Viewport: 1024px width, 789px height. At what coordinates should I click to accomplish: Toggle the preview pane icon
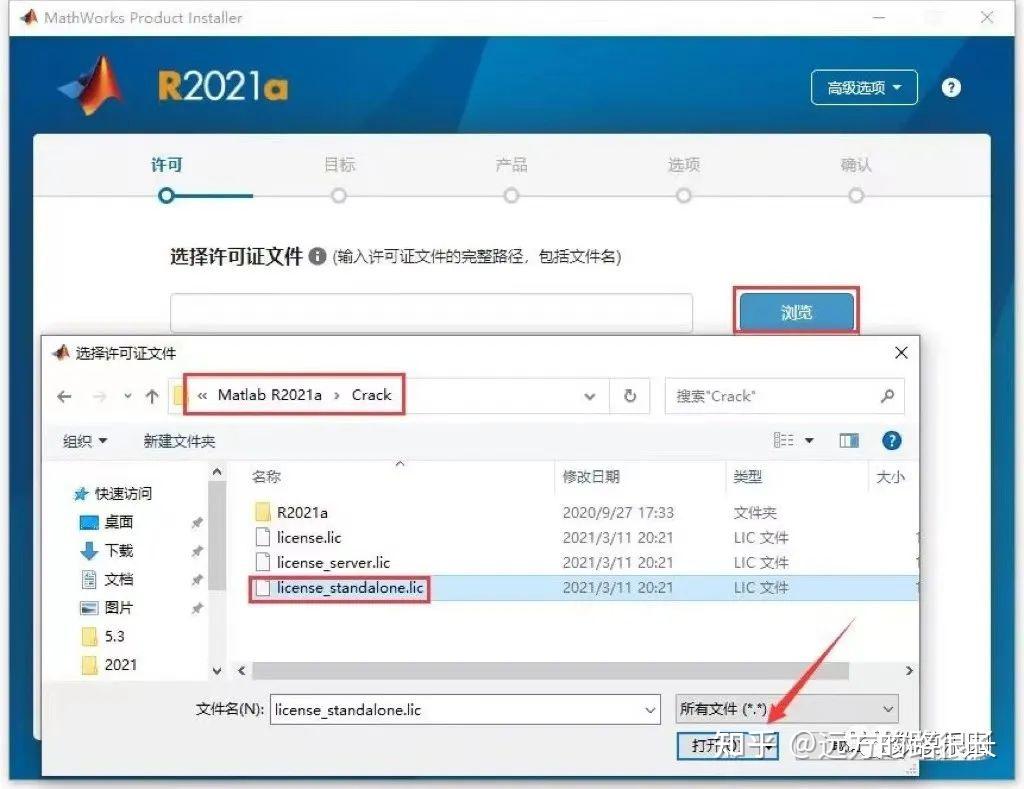[851, 440]
